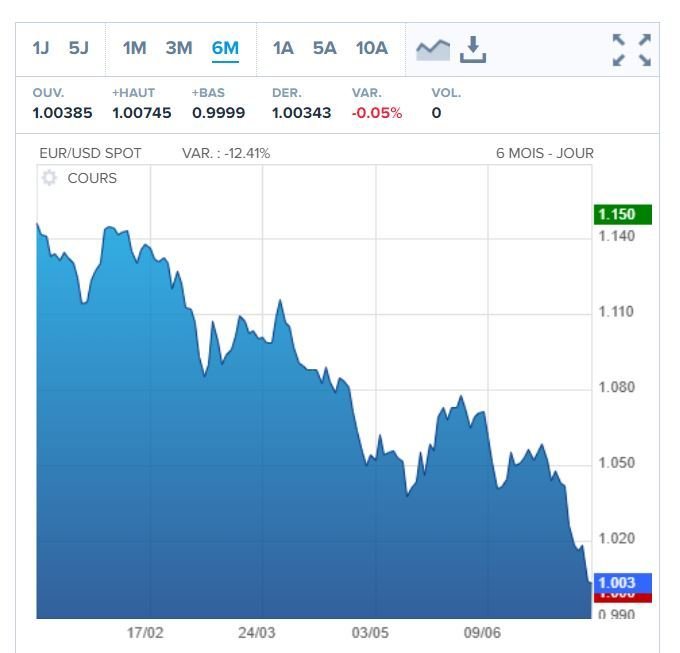
Task: Switch to the 3M time range
Action: coord(179,48)
